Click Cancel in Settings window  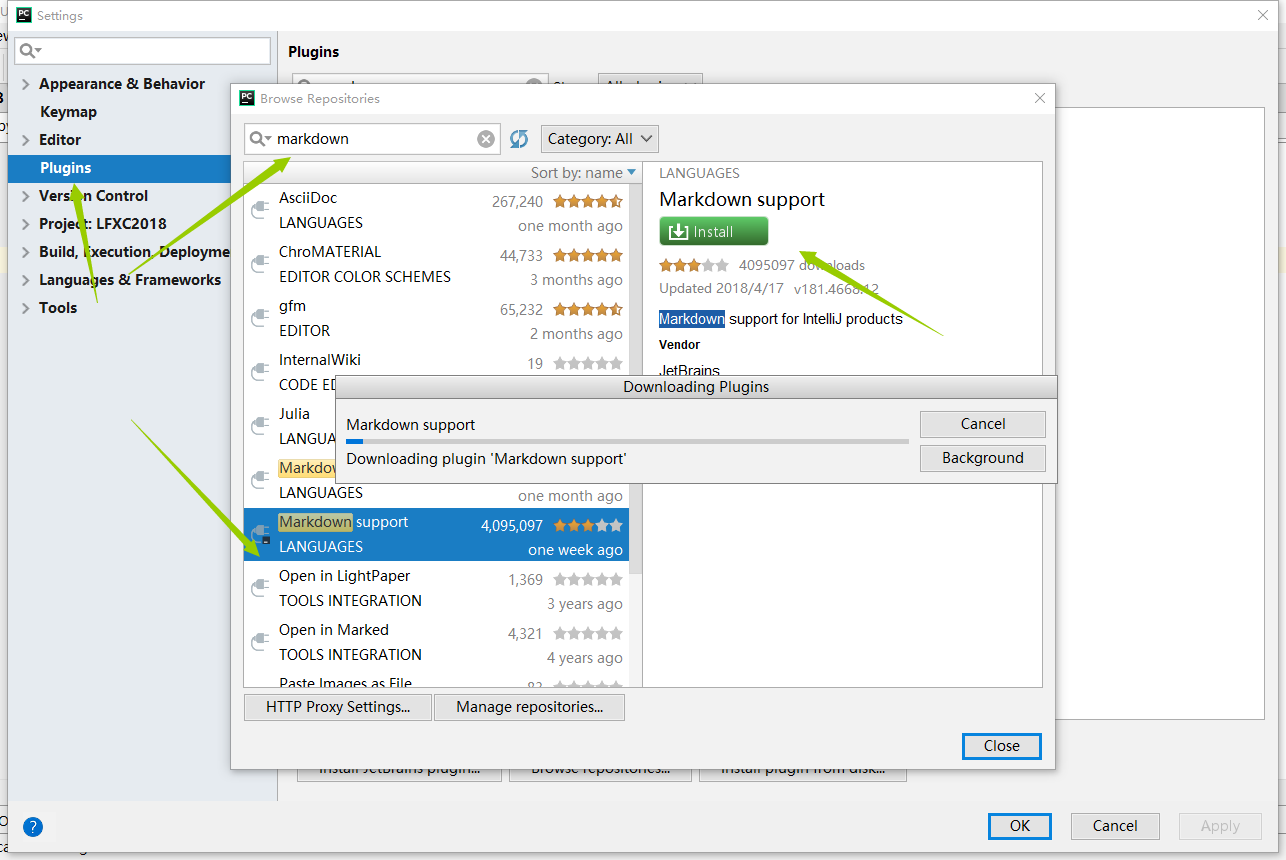coord(1115,826)
